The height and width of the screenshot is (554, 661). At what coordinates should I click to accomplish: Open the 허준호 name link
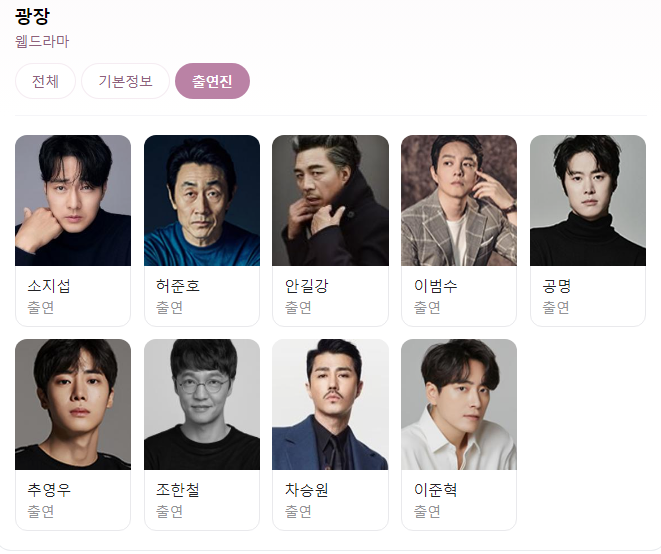click(177, 286)
